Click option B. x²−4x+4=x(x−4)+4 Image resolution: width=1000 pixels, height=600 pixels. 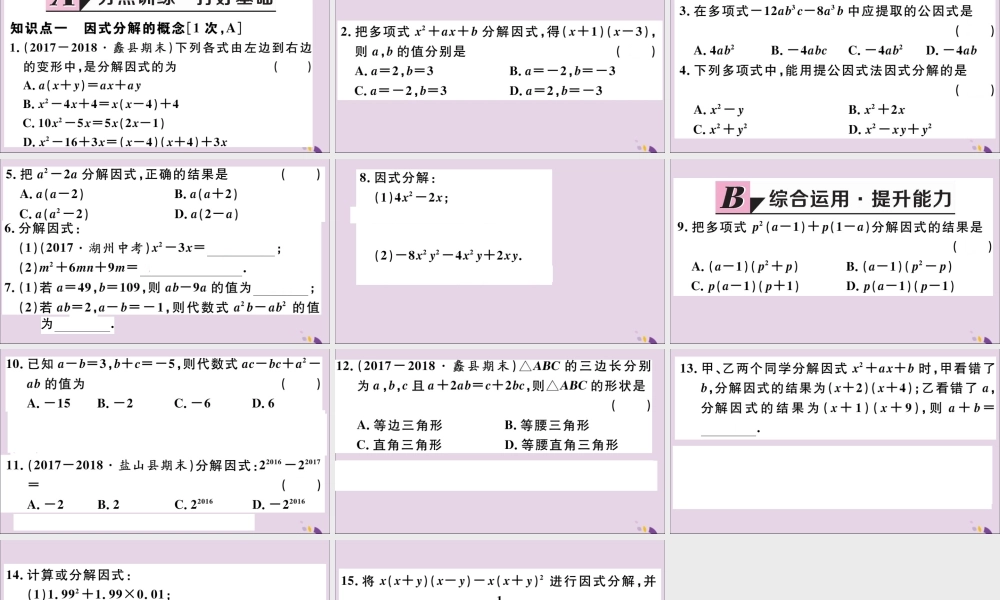101,104
